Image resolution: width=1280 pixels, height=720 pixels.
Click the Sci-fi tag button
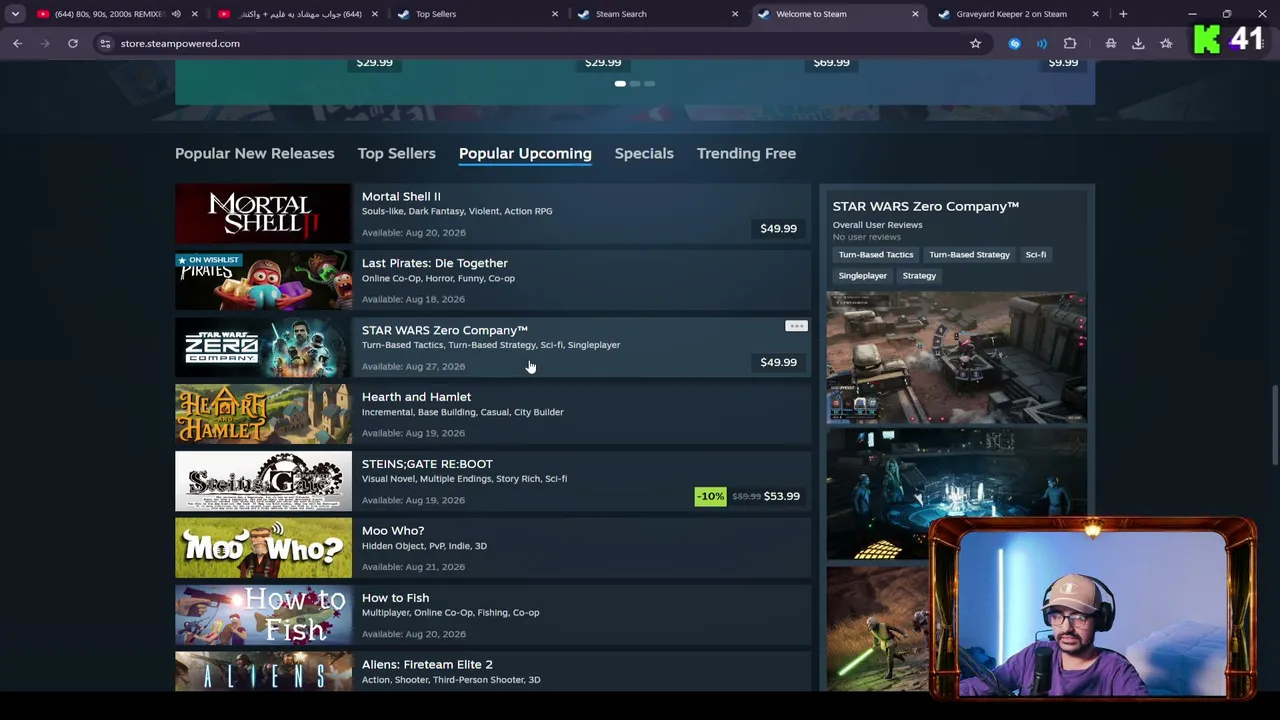1036,255
